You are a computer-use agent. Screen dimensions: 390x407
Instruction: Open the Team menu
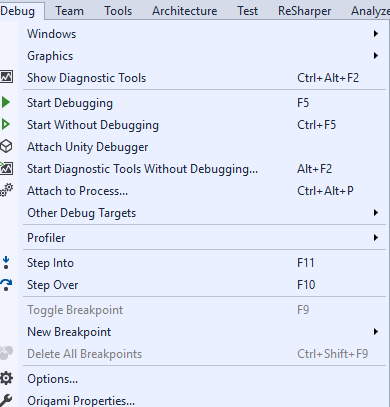[69, 11]
